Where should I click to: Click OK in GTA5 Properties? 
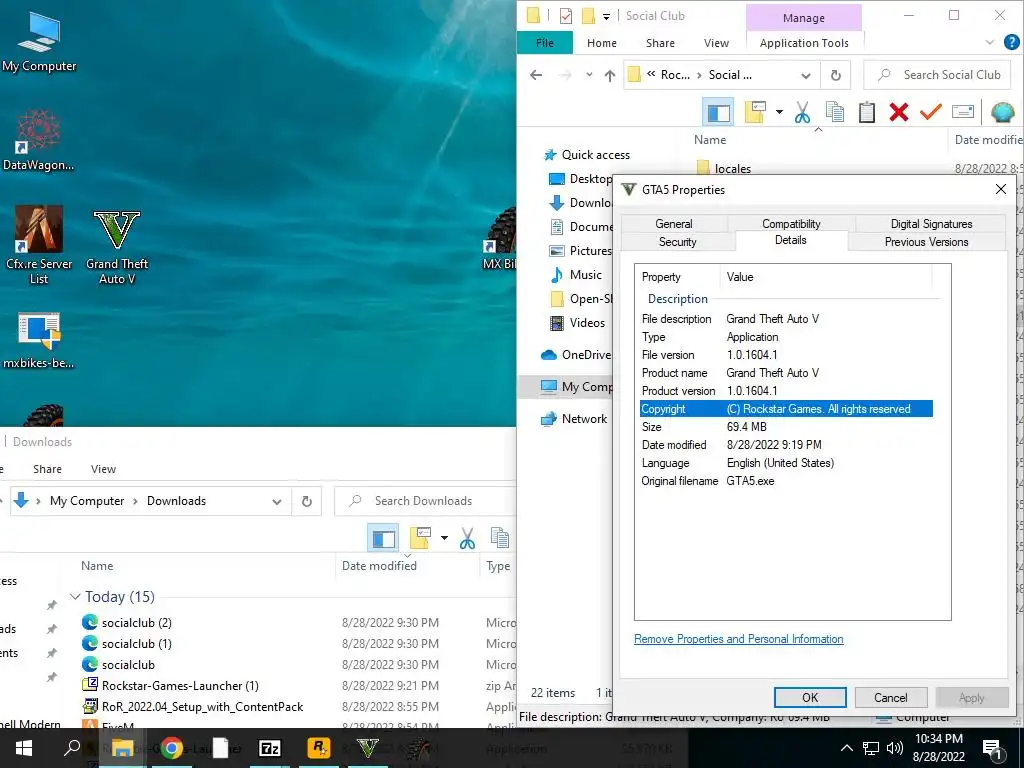pos(810,697)
